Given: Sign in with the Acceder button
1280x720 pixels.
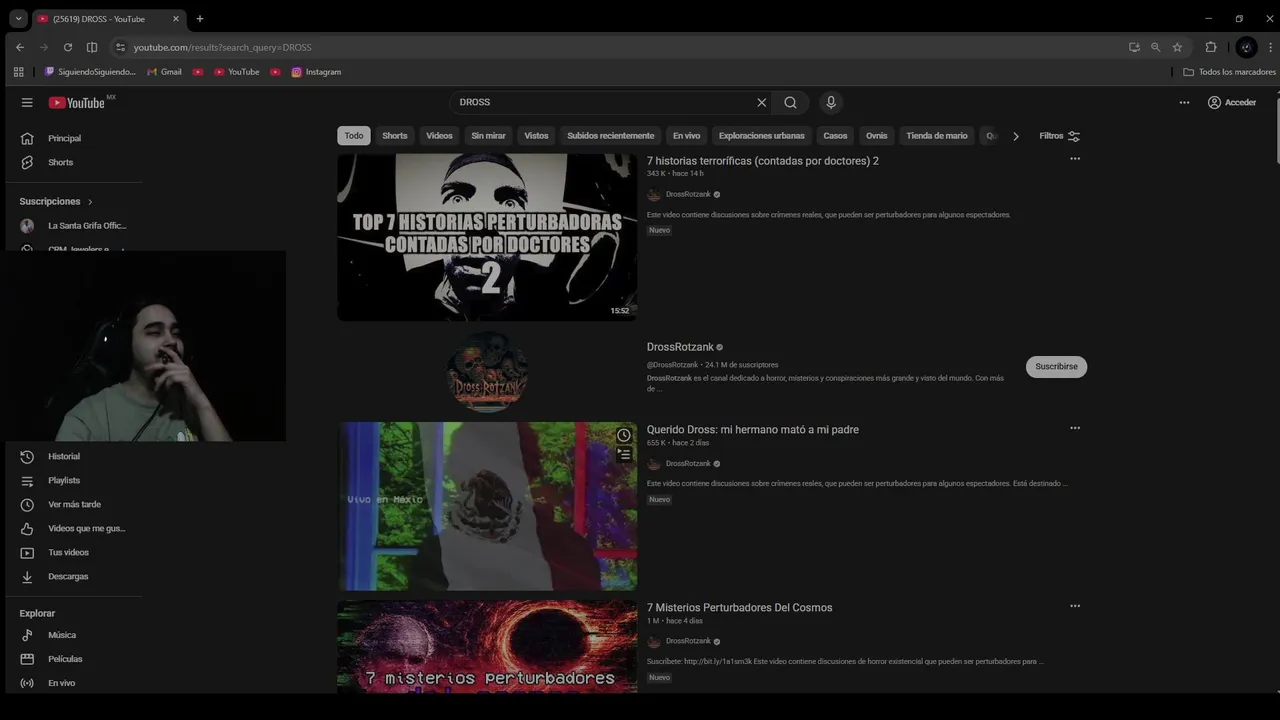Looking at the screenshot, I should (1231, 102).
